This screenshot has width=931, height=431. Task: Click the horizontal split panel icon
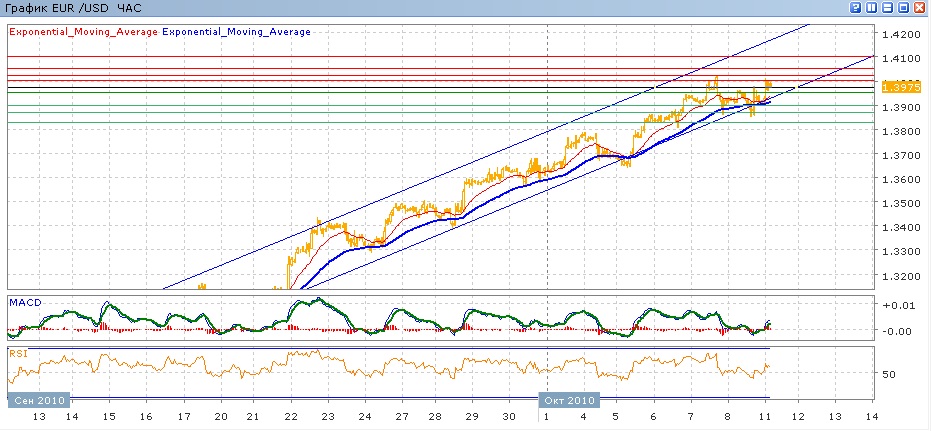[887, 8]
